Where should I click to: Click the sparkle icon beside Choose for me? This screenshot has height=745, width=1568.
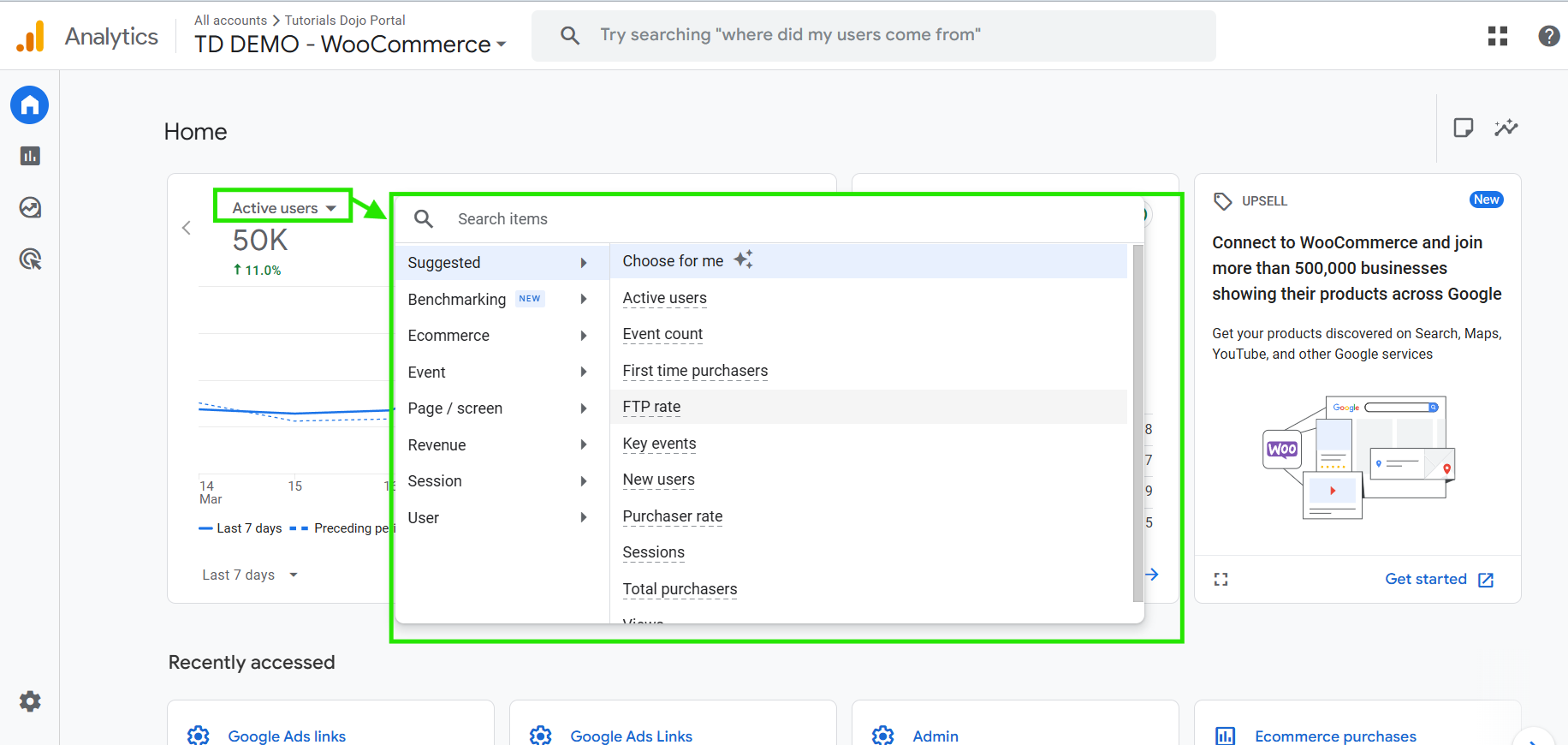[744, 259]
